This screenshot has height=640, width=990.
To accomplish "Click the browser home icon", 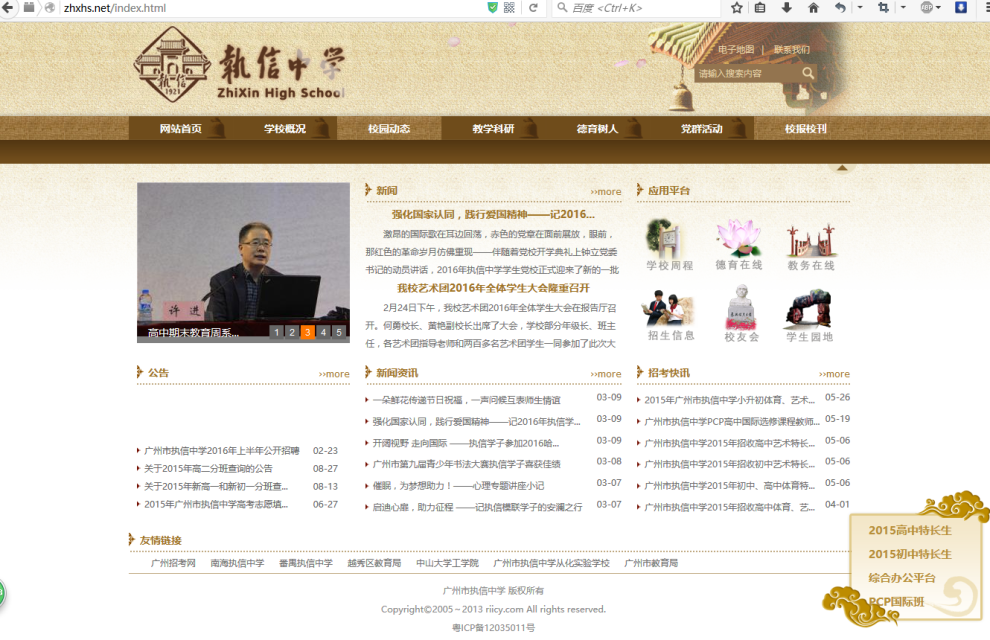I will (x=813, y=8).
